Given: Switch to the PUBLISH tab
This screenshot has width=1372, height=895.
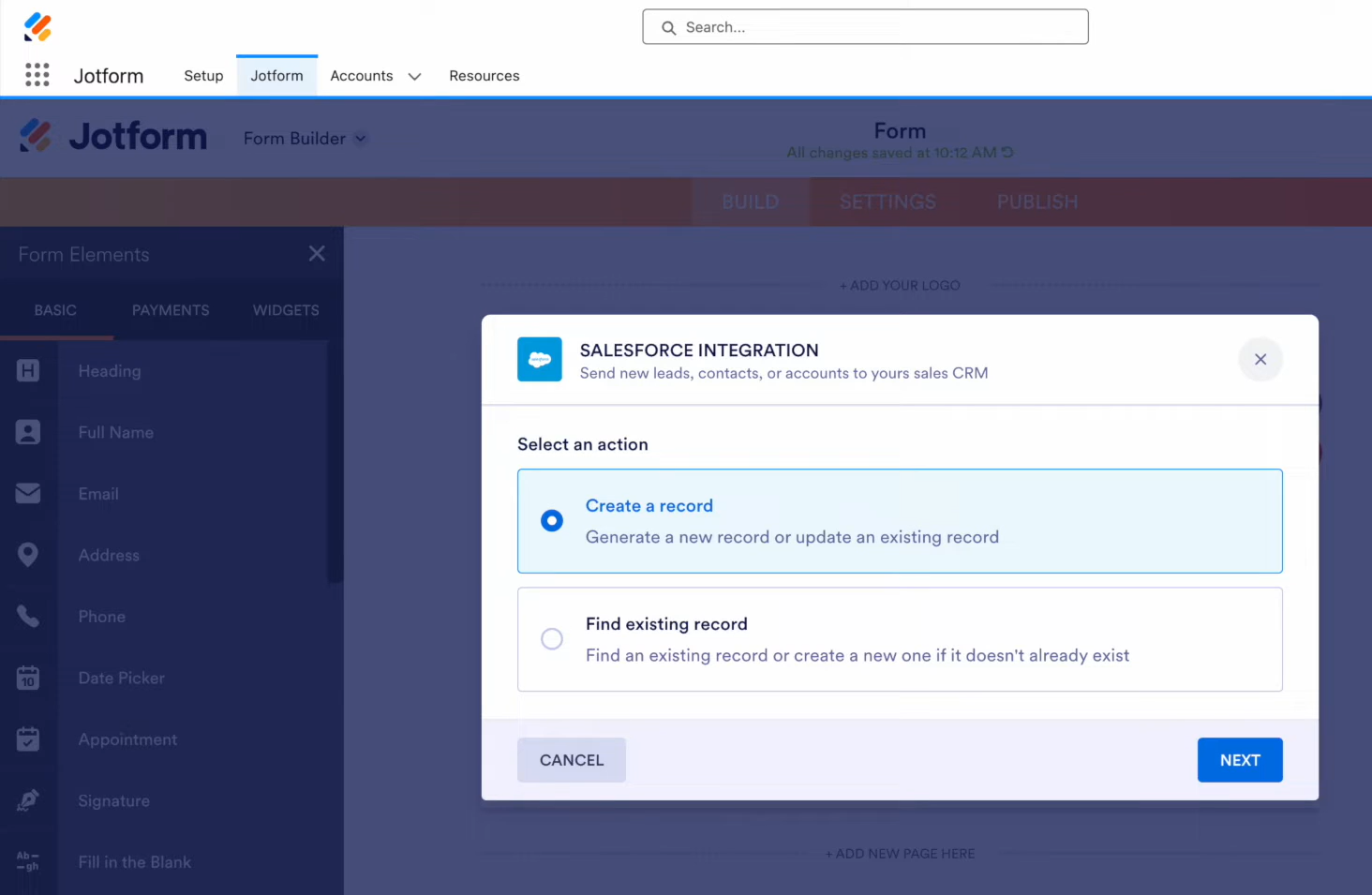Looking at the screenshot, I should click(x=1037, y=201).
